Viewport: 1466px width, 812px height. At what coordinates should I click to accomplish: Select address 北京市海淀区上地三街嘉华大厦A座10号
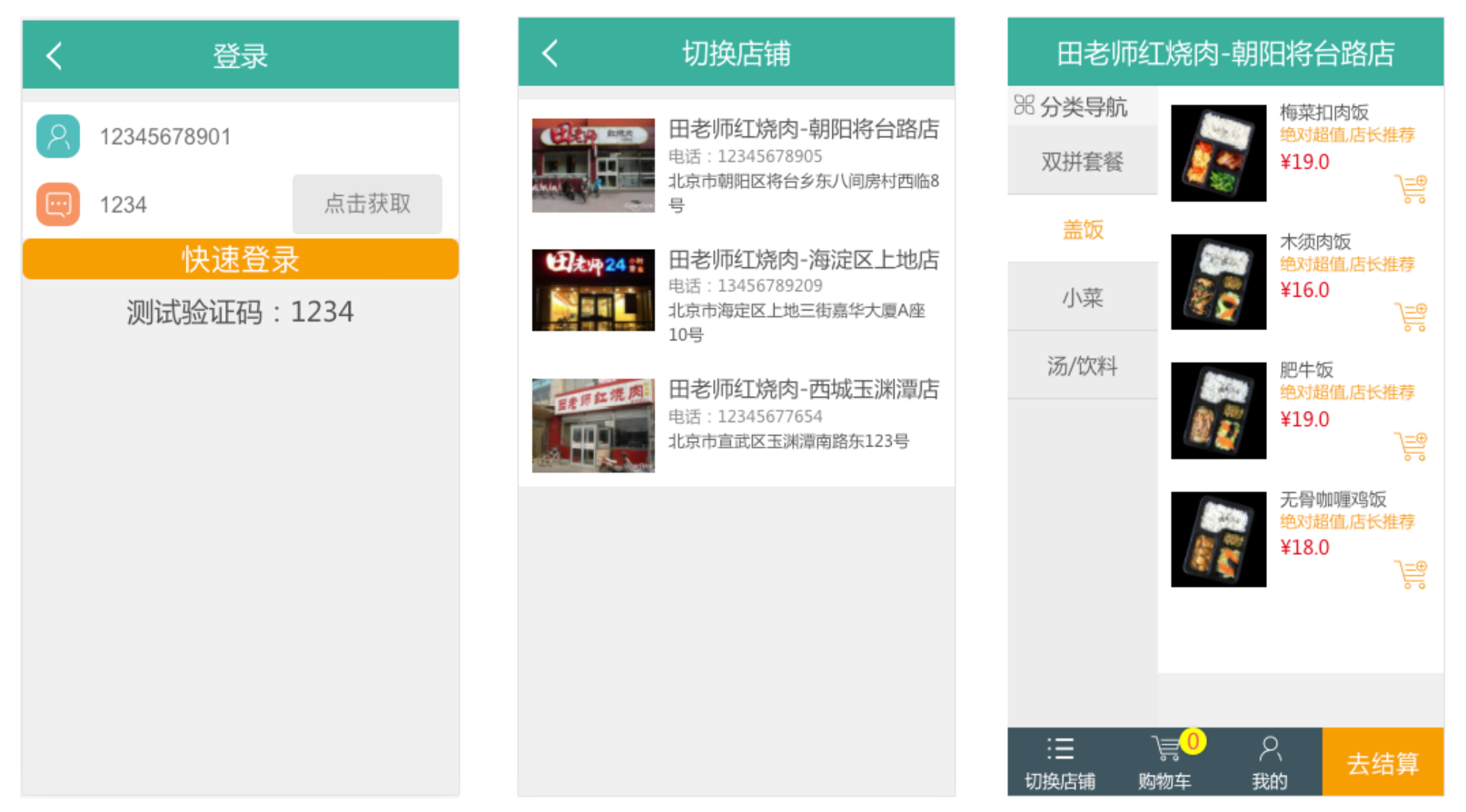coord(797,322)
